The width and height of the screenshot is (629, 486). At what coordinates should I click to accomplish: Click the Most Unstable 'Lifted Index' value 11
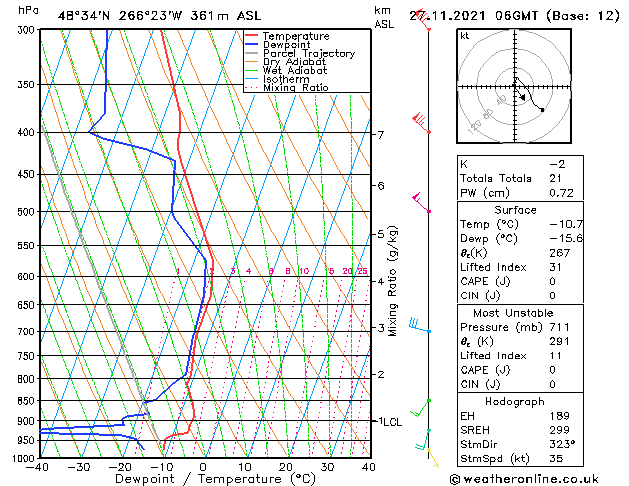[x=556, y=356]
